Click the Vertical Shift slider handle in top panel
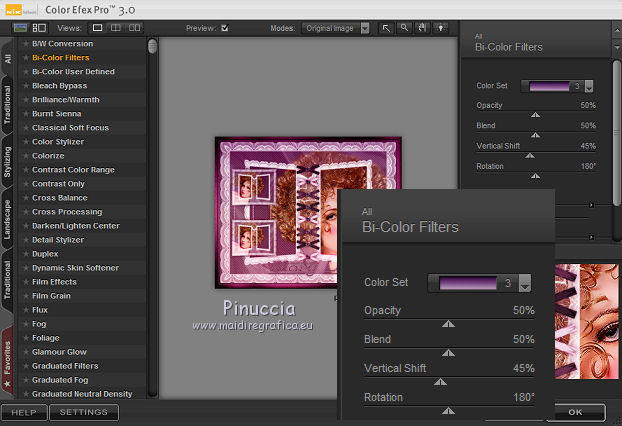622x426 pixels. (530, 155)
